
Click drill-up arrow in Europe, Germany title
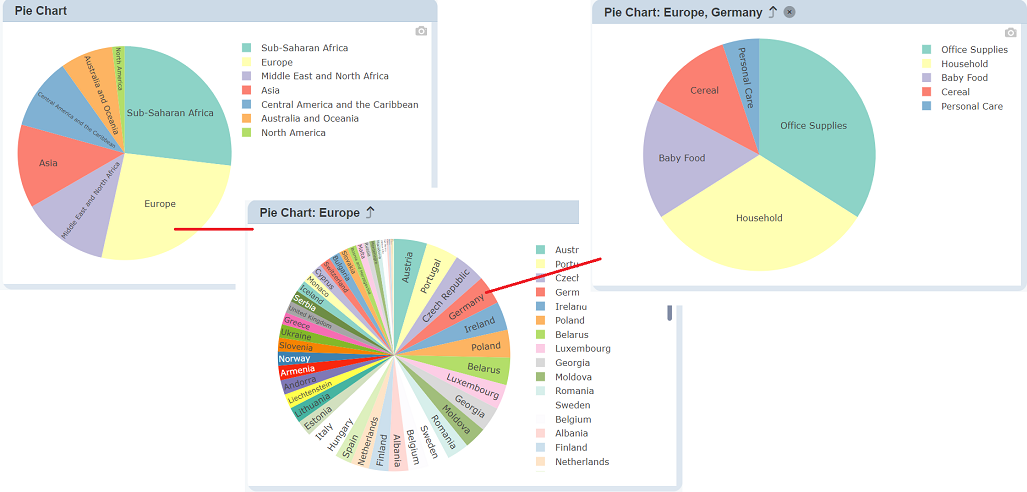point(772,12)
